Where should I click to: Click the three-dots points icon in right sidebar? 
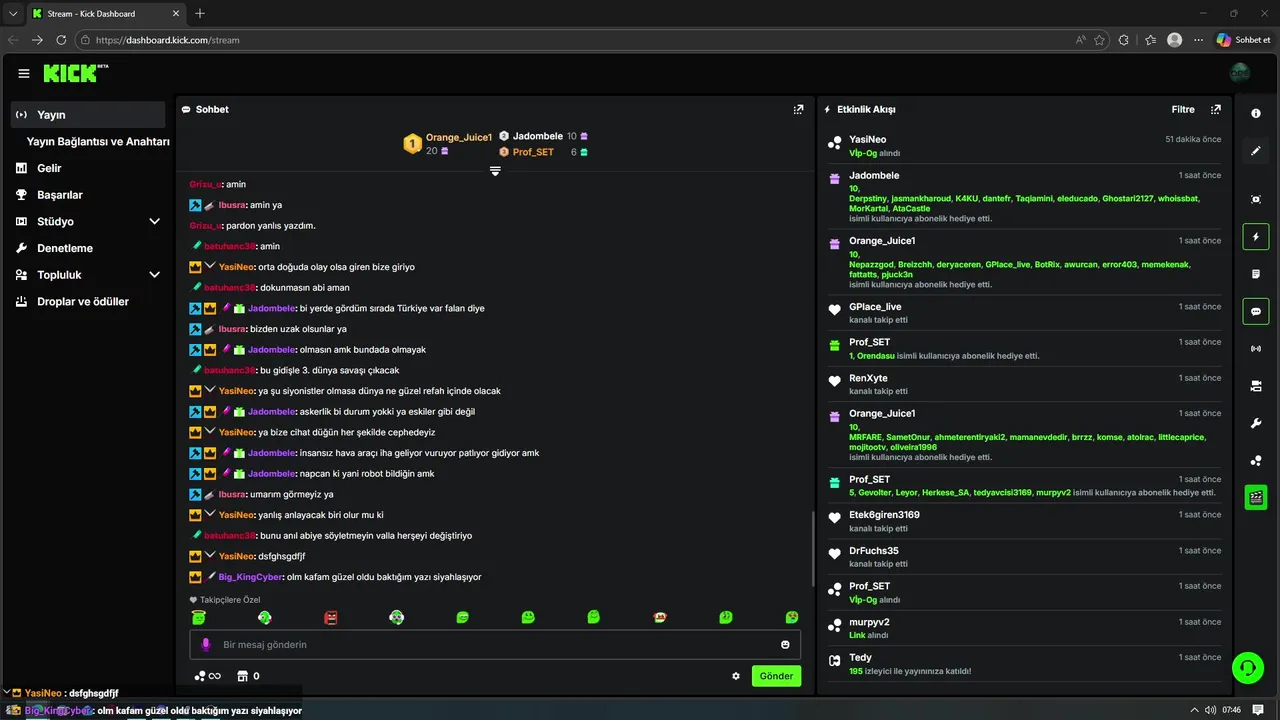1256,461
